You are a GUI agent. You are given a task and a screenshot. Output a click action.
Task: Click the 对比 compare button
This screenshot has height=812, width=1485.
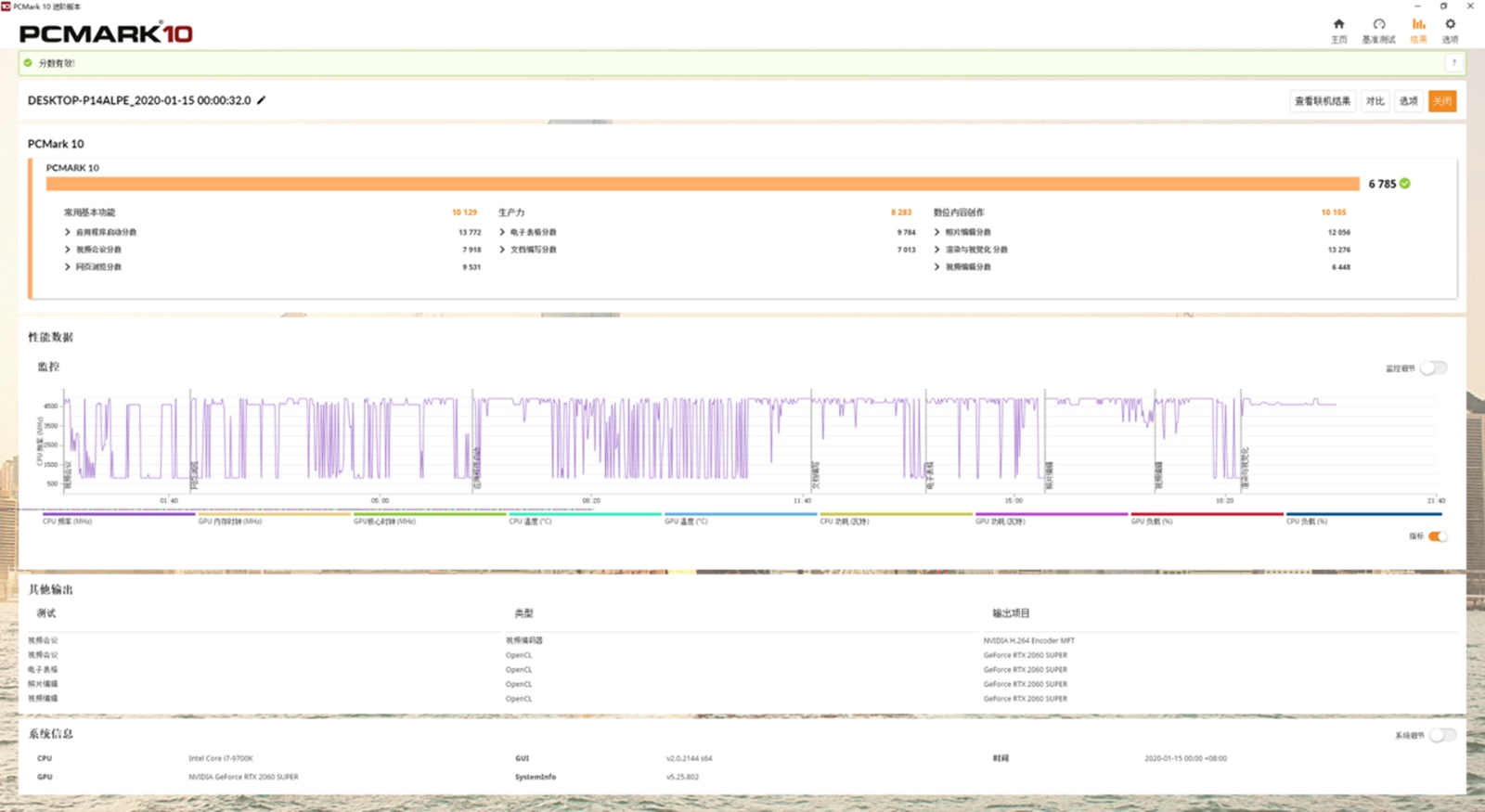tap(1375, 101)
